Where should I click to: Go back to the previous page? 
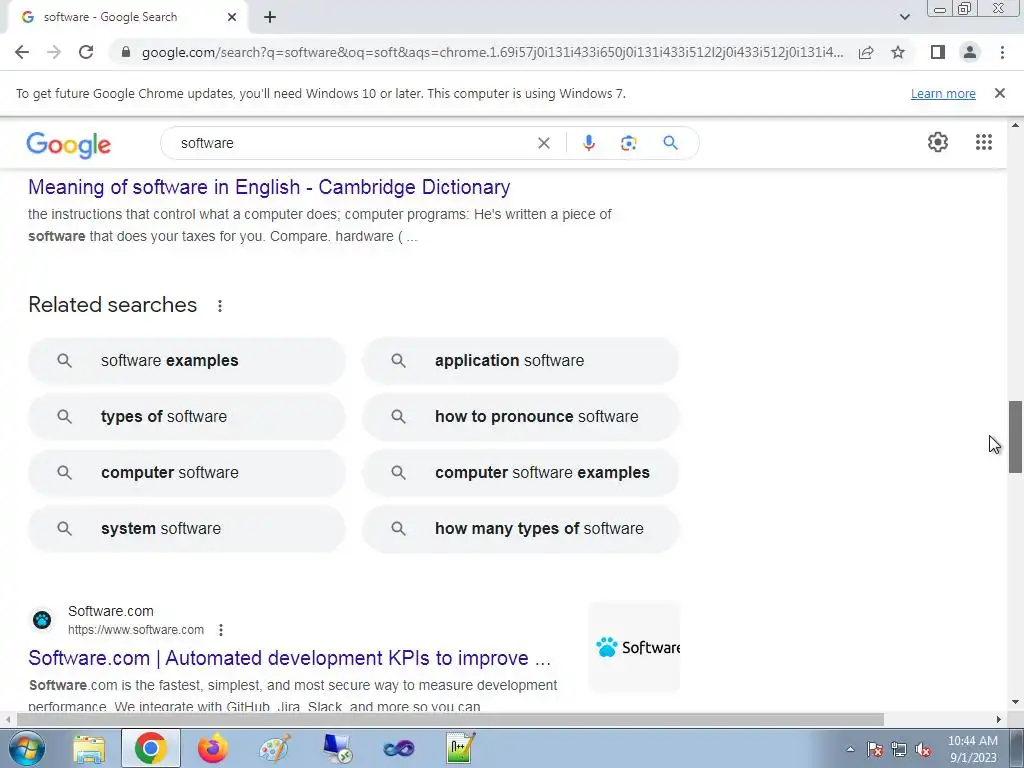click(22, 52)
